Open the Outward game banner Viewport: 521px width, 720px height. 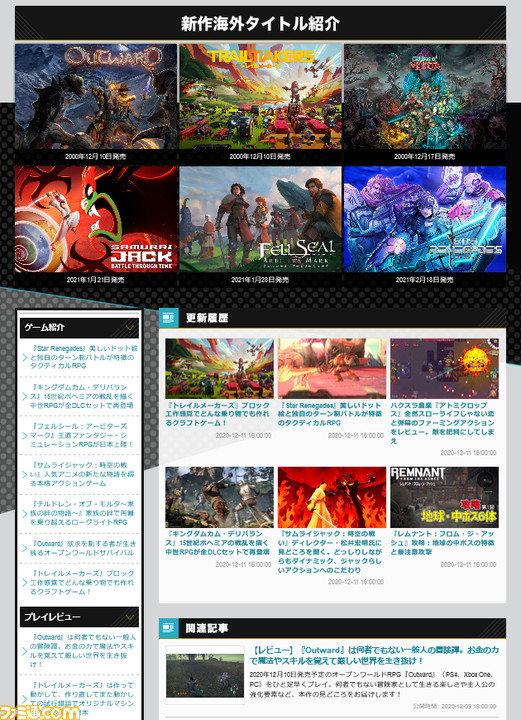click(95, 96)
